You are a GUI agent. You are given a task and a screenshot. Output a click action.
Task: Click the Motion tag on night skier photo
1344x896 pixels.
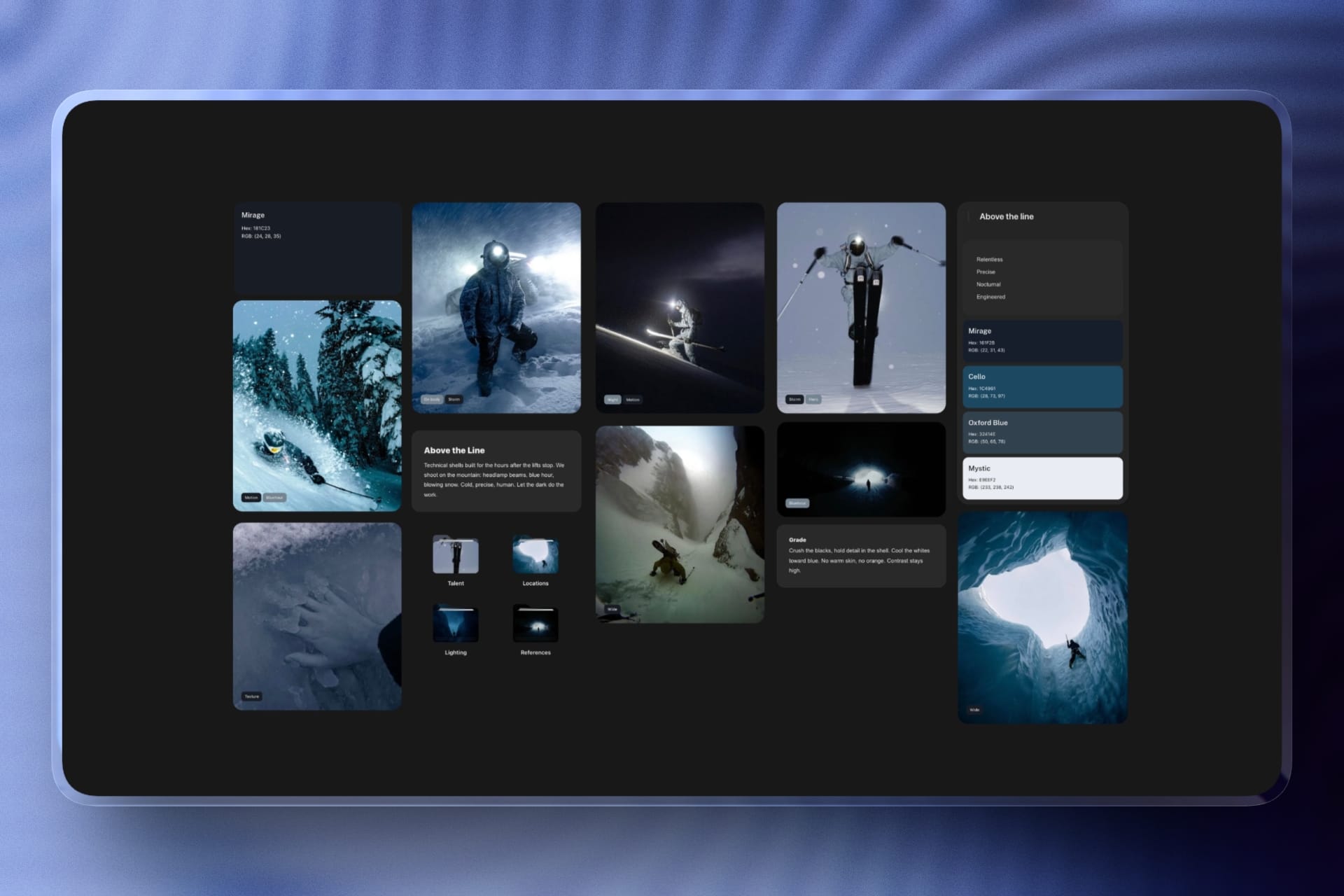[x=633, y=400]
